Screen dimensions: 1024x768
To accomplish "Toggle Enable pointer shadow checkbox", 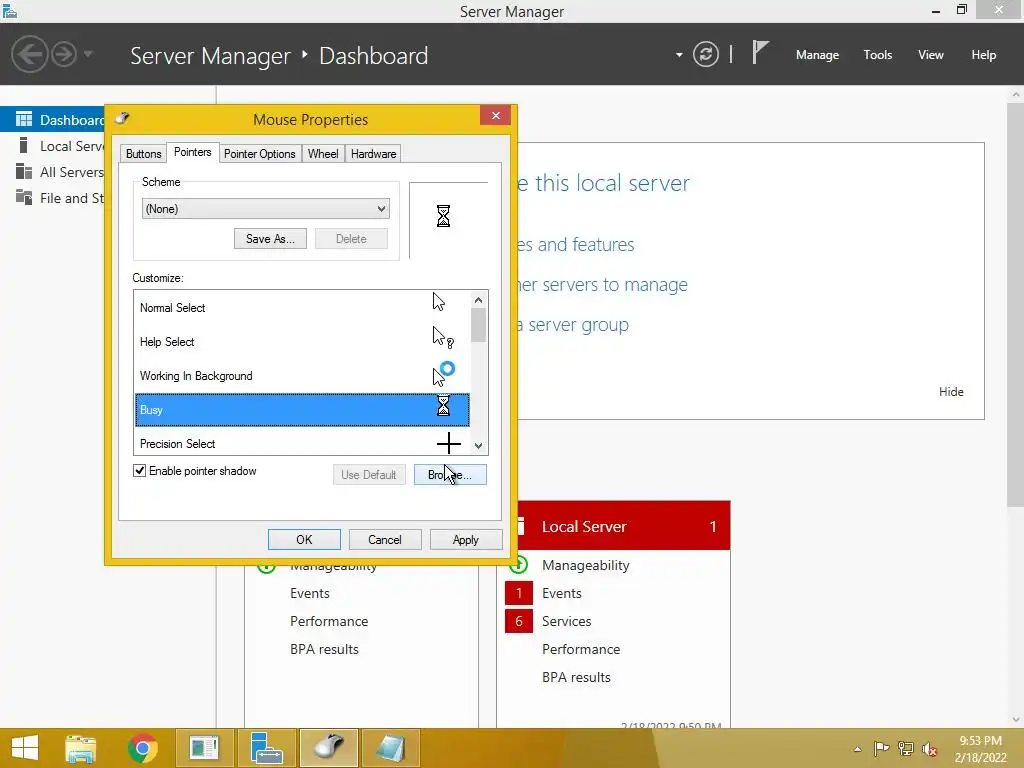I will tap(139, 471).
